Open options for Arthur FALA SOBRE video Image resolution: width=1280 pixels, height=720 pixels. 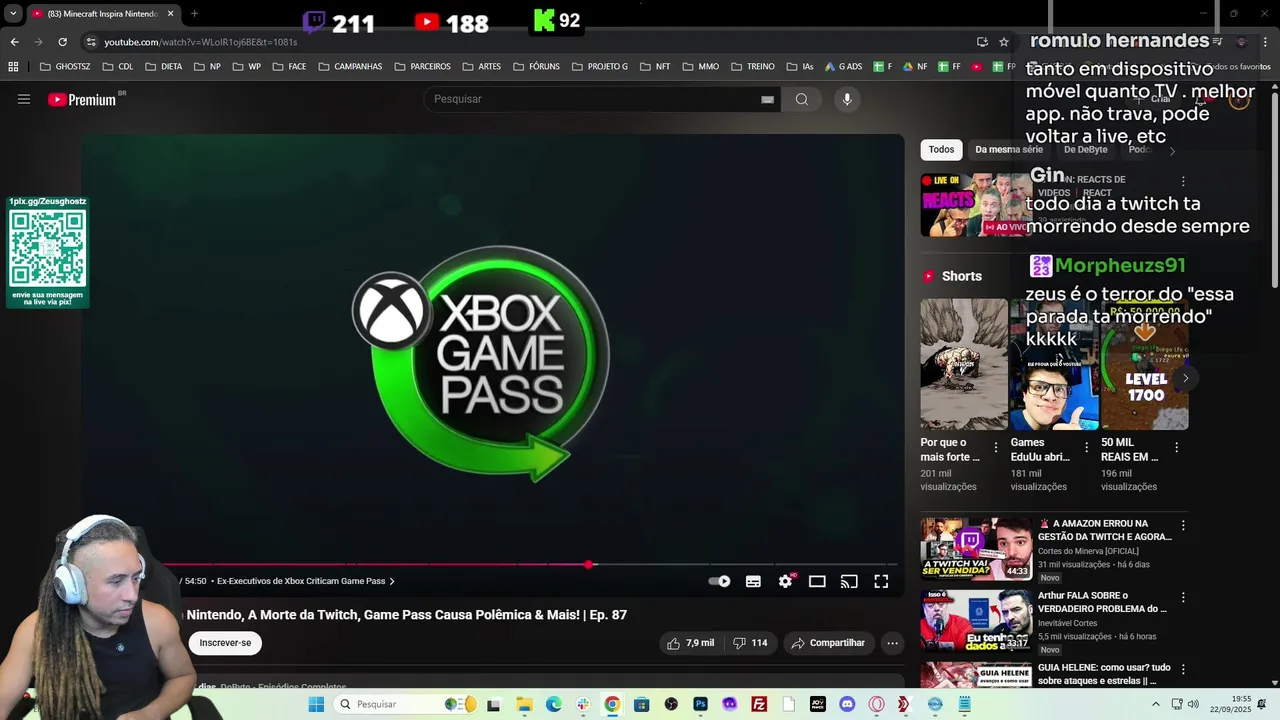(1183, 597)
